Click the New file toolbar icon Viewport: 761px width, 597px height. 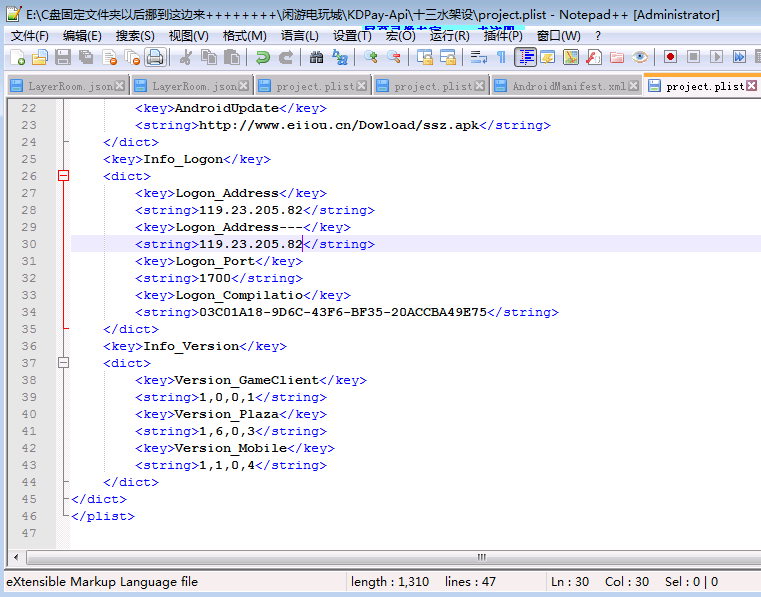point(16,58)
